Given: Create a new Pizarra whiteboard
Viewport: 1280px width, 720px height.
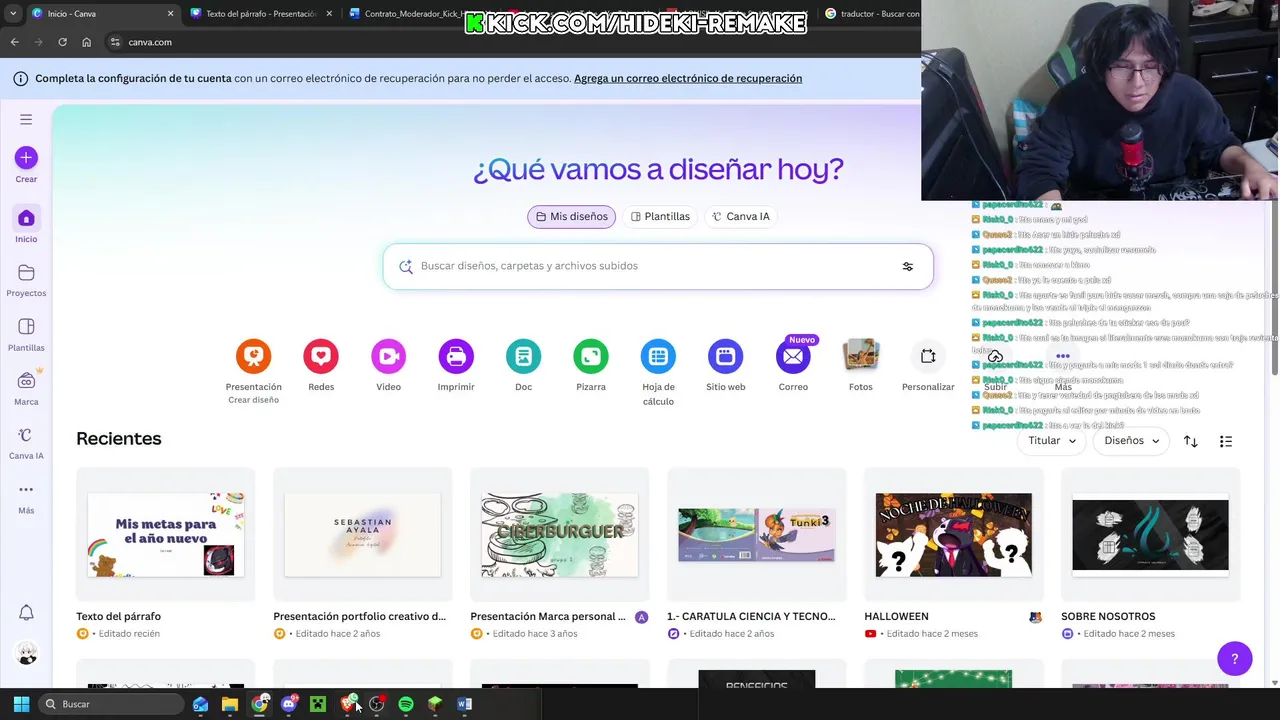Looking at the screenshot, I should pyautogui.click(x=591, y=356).
